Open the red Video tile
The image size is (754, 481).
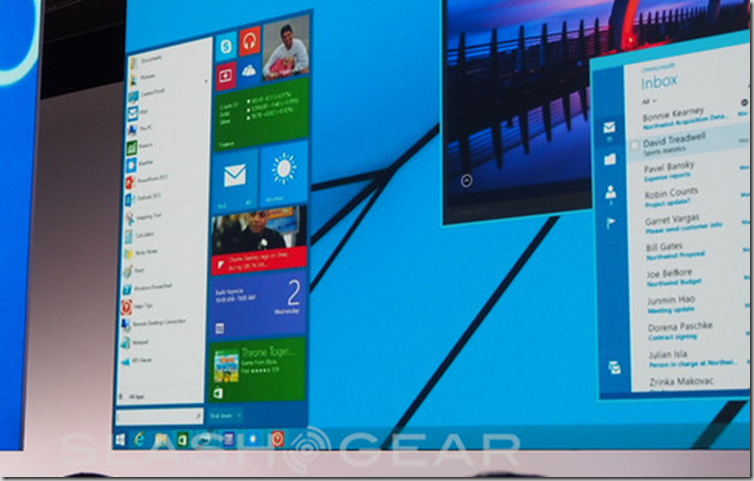(226, 76)
